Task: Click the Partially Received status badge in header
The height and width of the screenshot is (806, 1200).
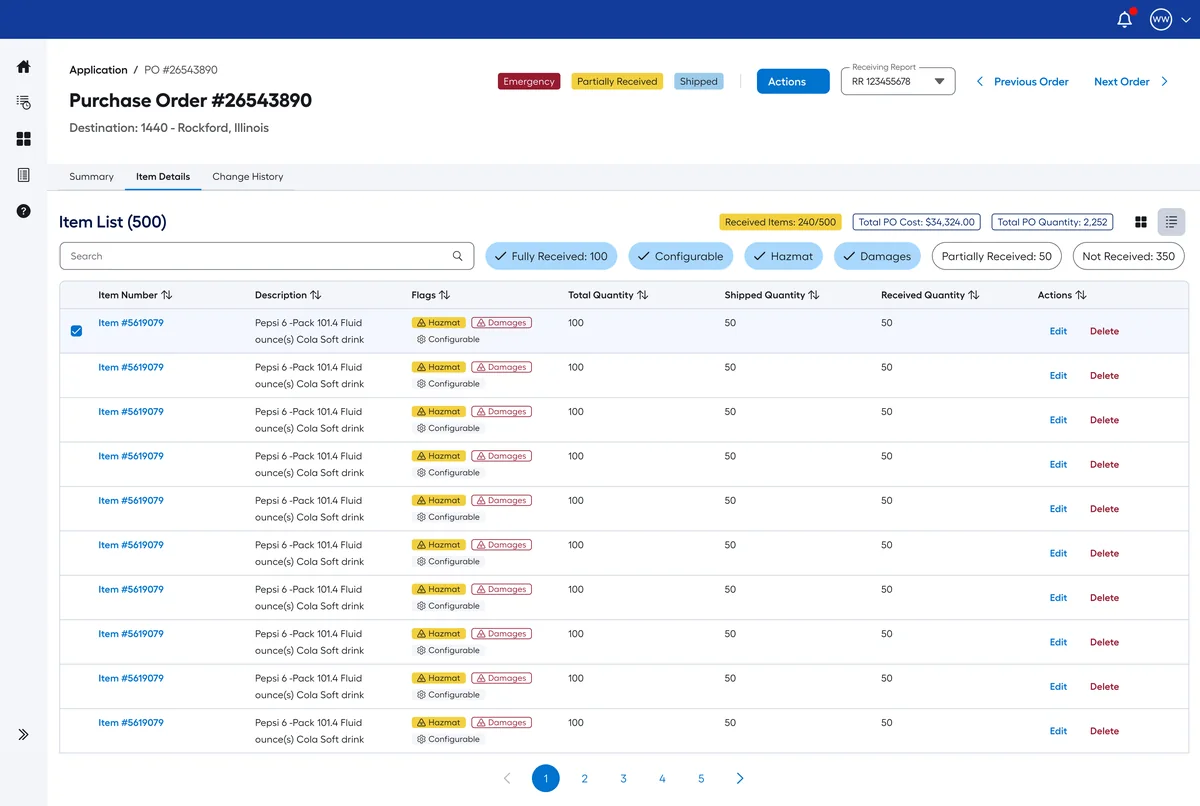Action: (617, 81)
